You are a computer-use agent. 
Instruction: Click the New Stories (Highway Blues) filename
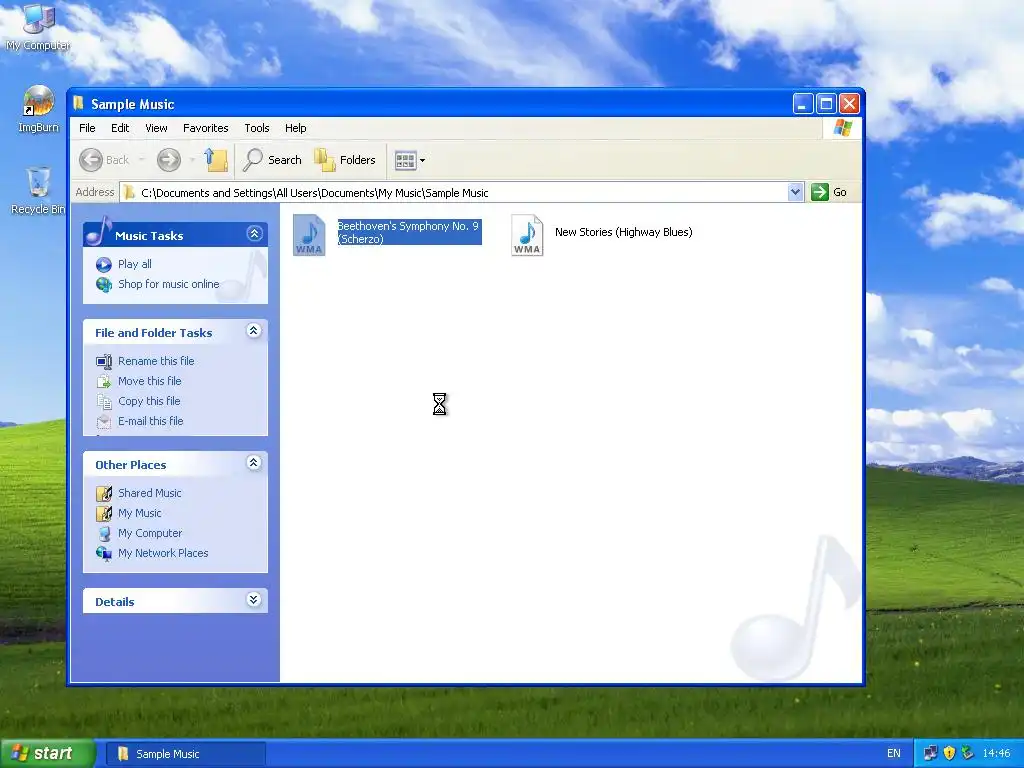click(624, 232)
